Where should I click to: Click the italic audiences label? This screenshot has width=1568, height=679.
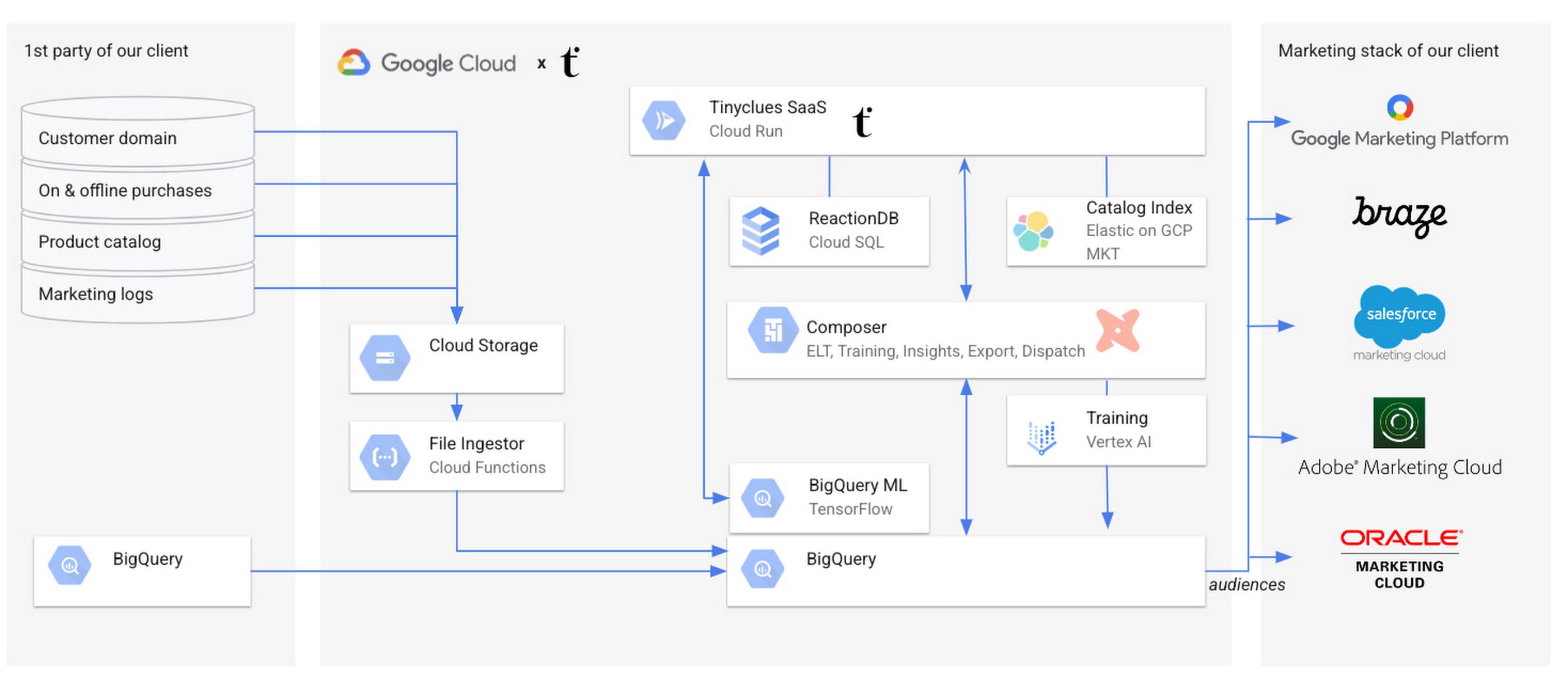(x=1247, y=585)
